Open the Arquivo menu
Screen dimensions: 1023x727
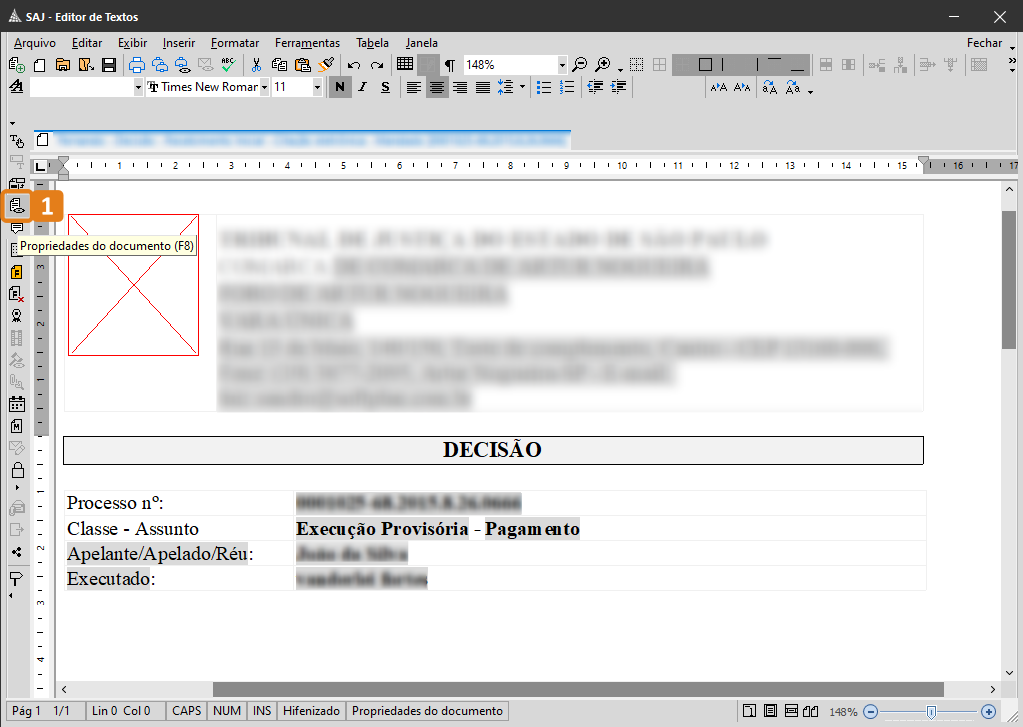click(x=35, y=43)
